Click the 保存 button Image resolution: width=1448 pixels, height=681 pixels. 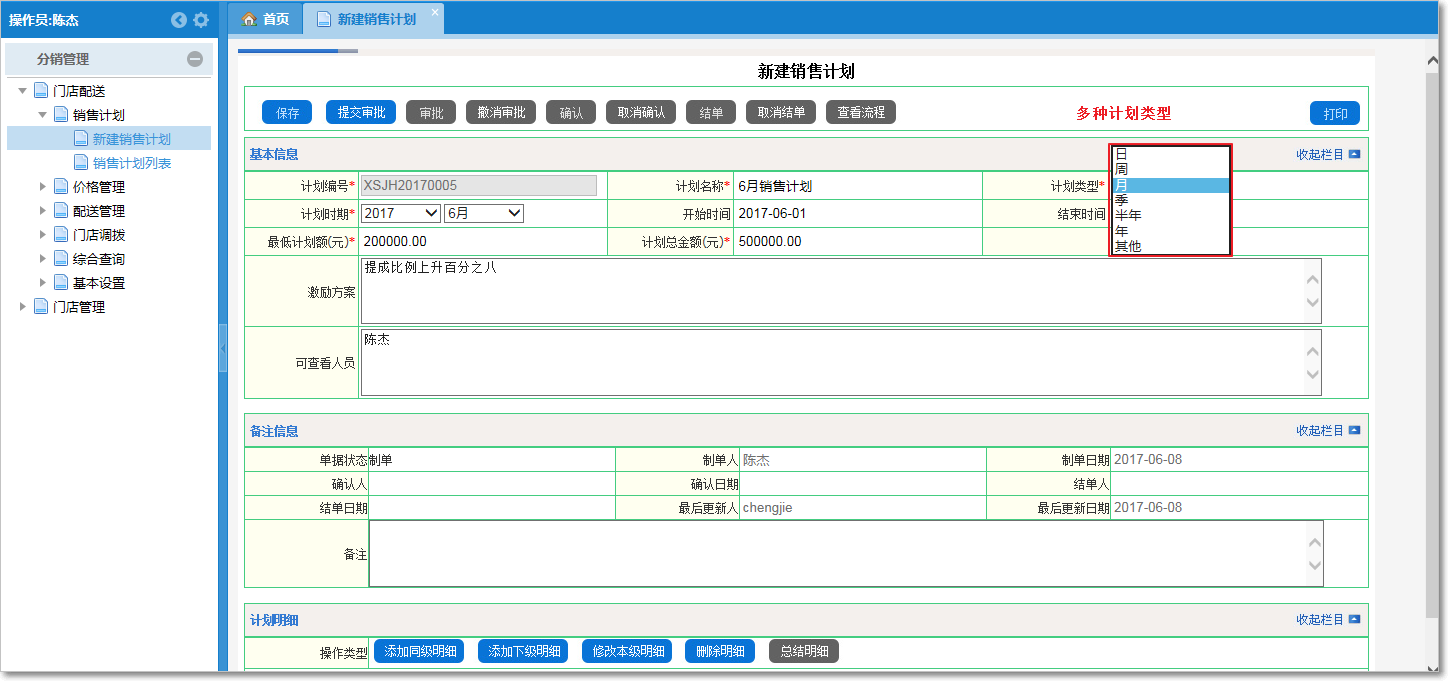point(286,112)
